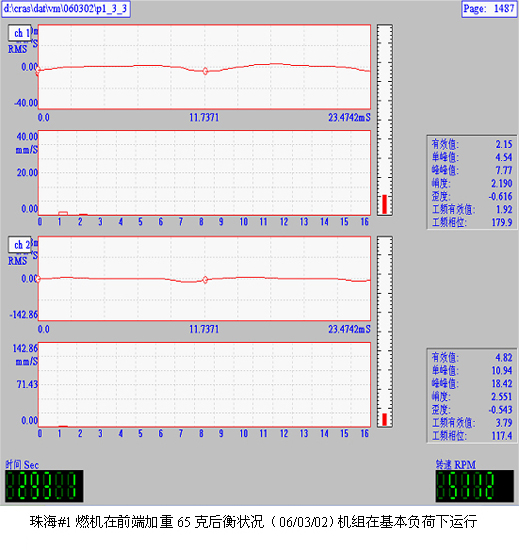Click the 转速 RPM digital speed display
Screen dimensions: 519x550
point(474,486)
